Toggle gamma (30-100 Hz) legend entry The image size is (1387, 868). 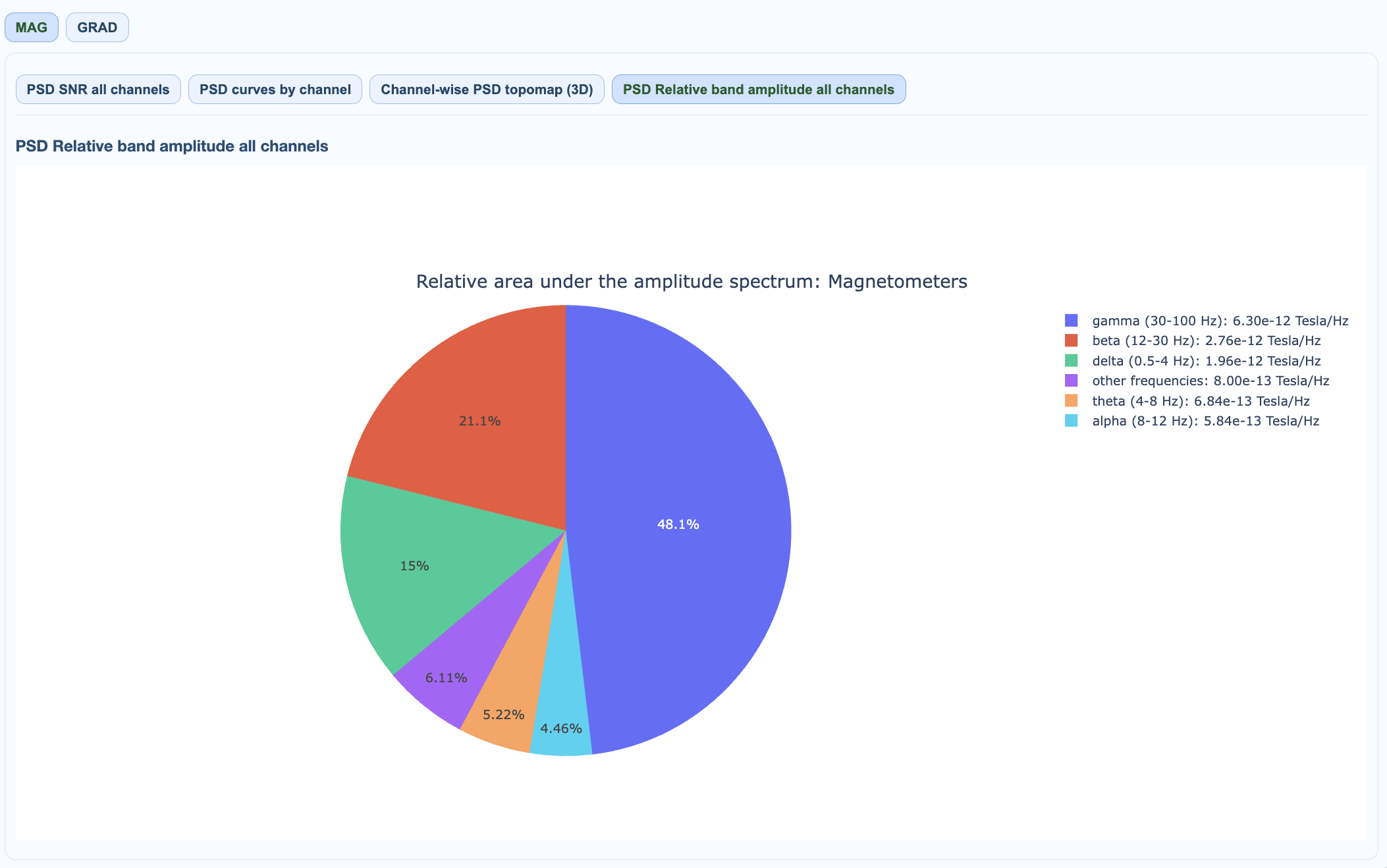(1219, 321)
